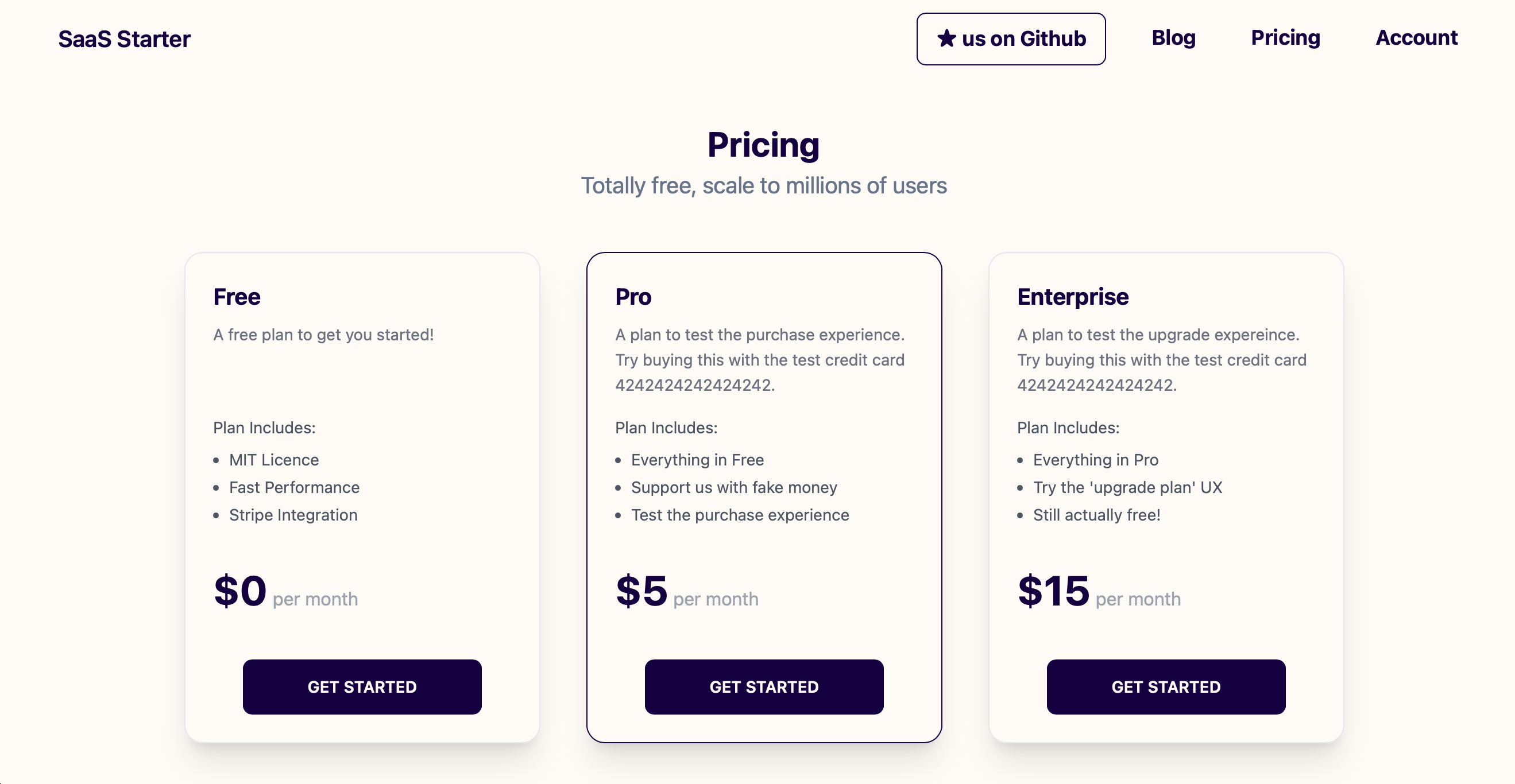The width and height of the screenshot is (1515, 784).
Task: Click the Still actually free! list item
Action: [x=1096, y=515]
